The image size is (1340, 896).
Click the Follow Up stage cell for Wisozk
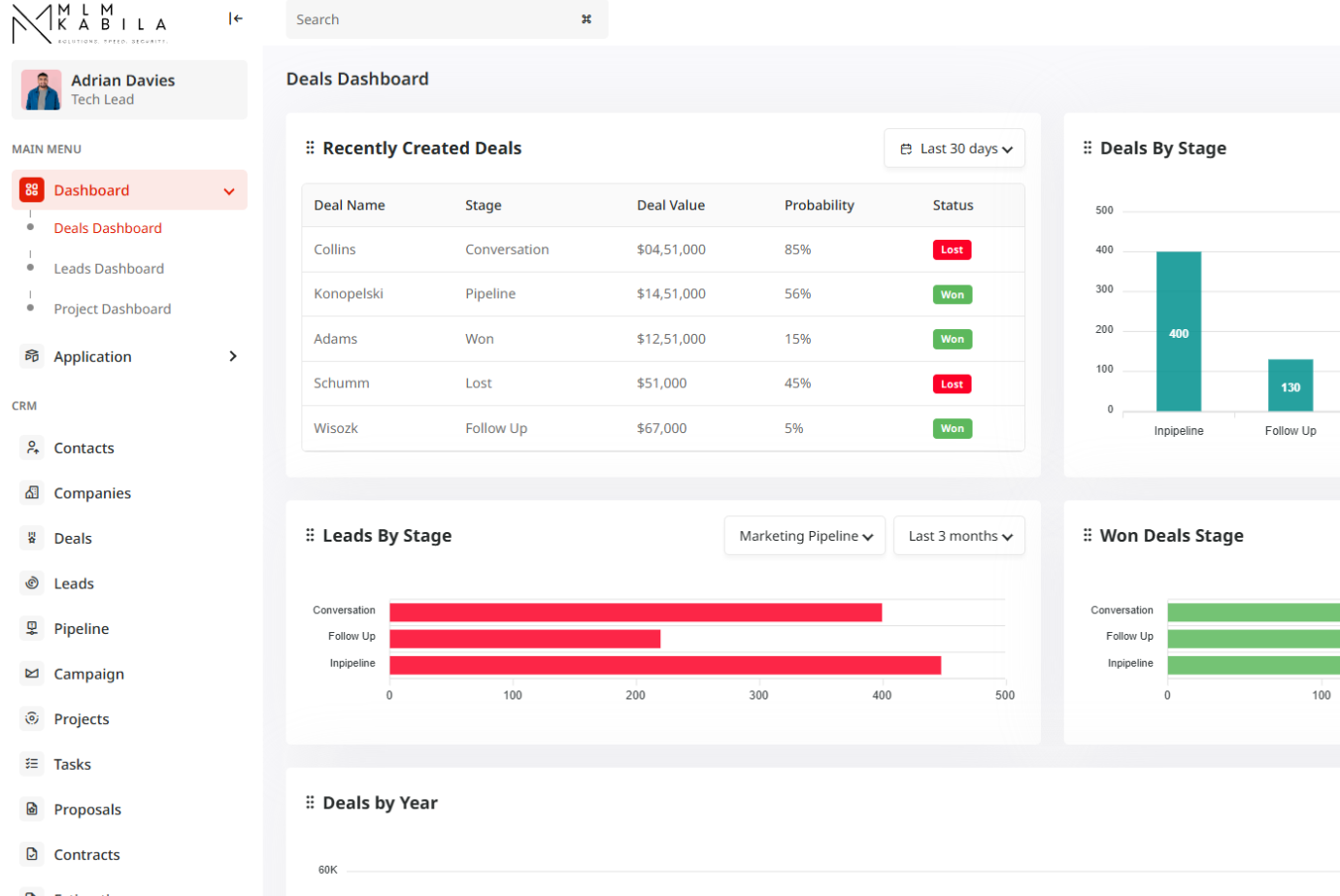tap(496, 428)
